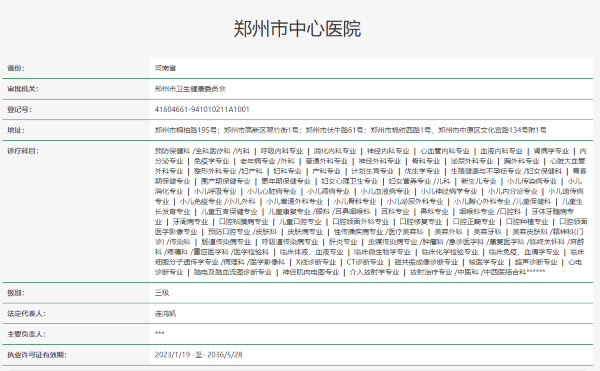Image resolution: width=600 pixels, height=371 pixels.
Task: Select the value 郑州市卫生健康委员会
Action: pyautogui.click(x=190, y=89)
